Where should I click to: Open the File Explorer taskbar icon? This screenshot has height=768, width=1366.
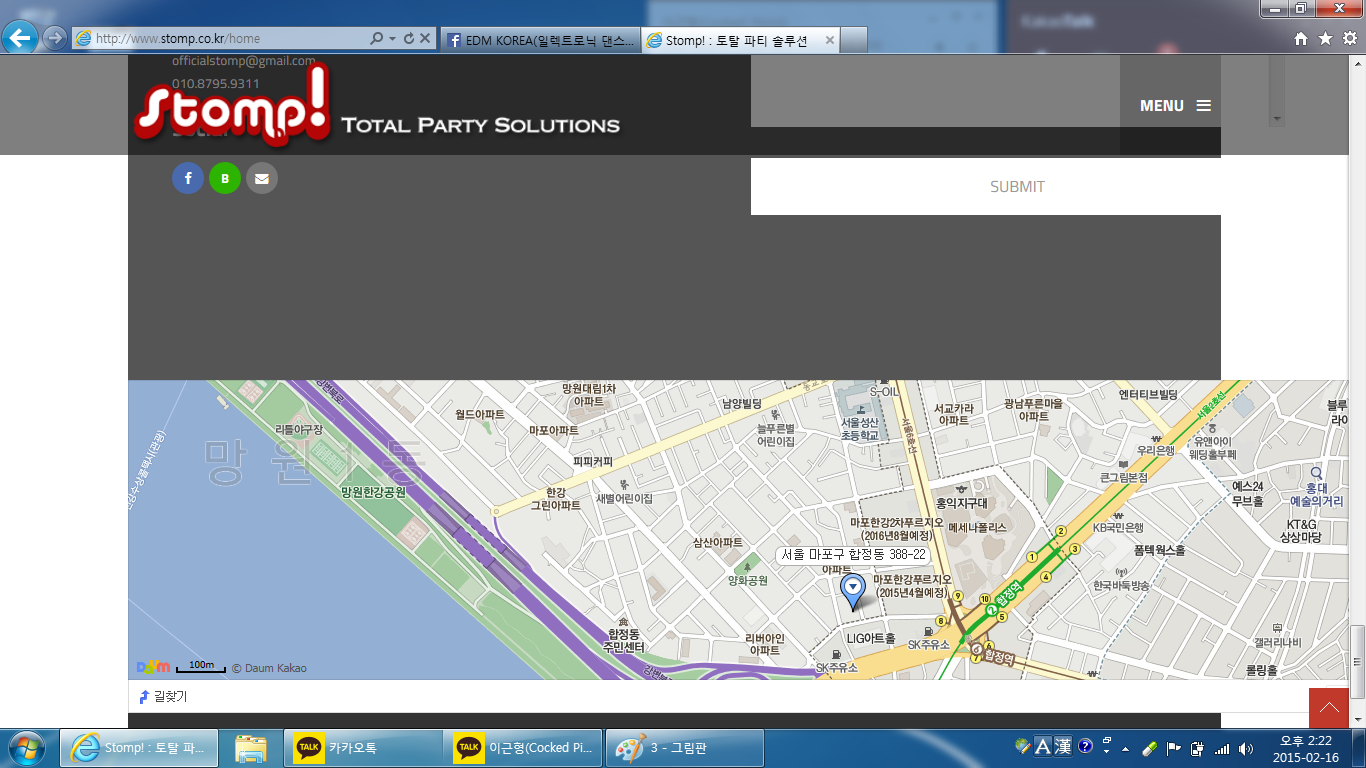[x=251, y=748]
